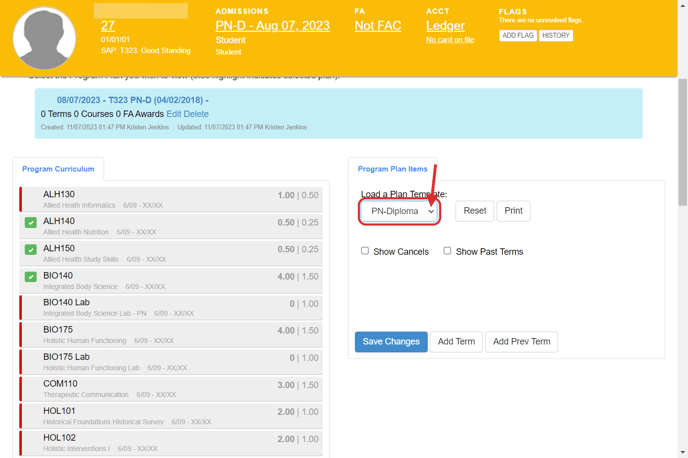Switch to the Program Curriculum tab
Viewport: 688px width, 458px height.
[x=58, y=170]
